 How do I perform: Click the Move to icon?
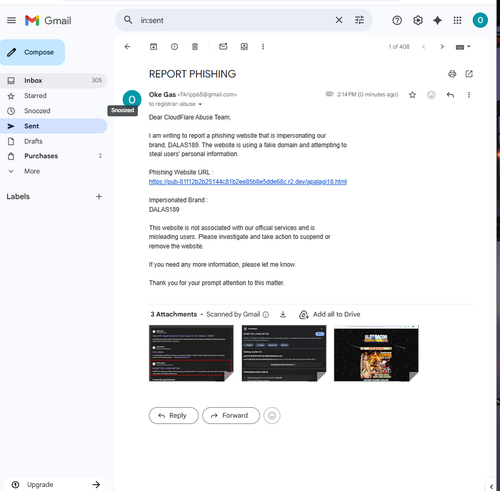click(244, 47)
